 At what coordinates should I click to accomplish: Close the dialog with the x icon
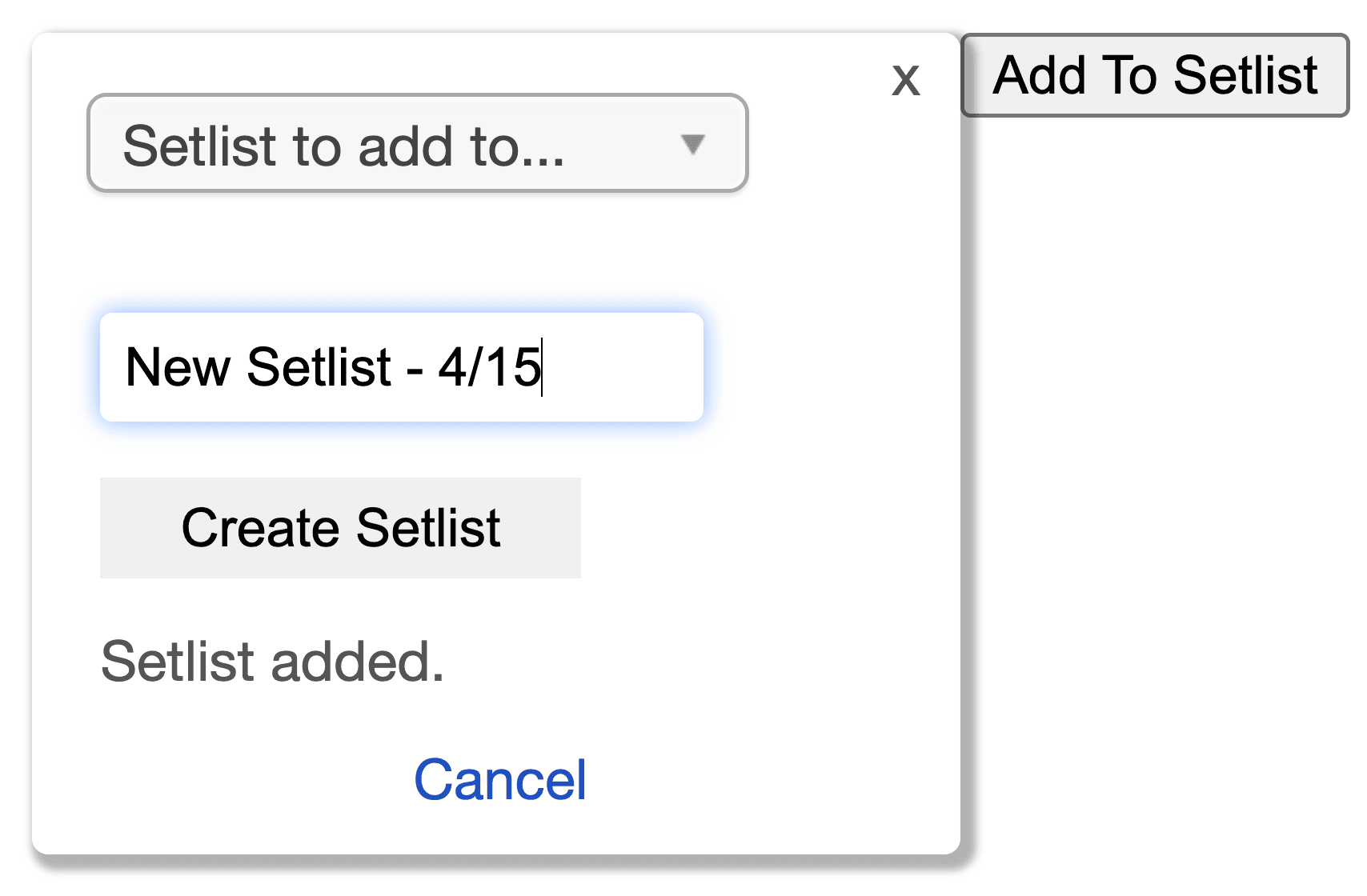tap(905, 80)
